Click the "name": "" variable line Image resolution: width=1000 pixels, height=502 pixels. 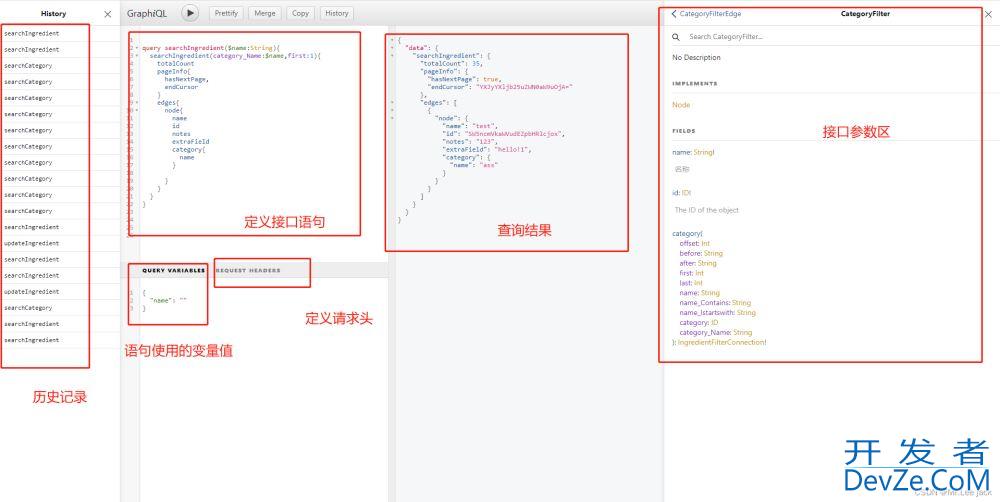168,300
